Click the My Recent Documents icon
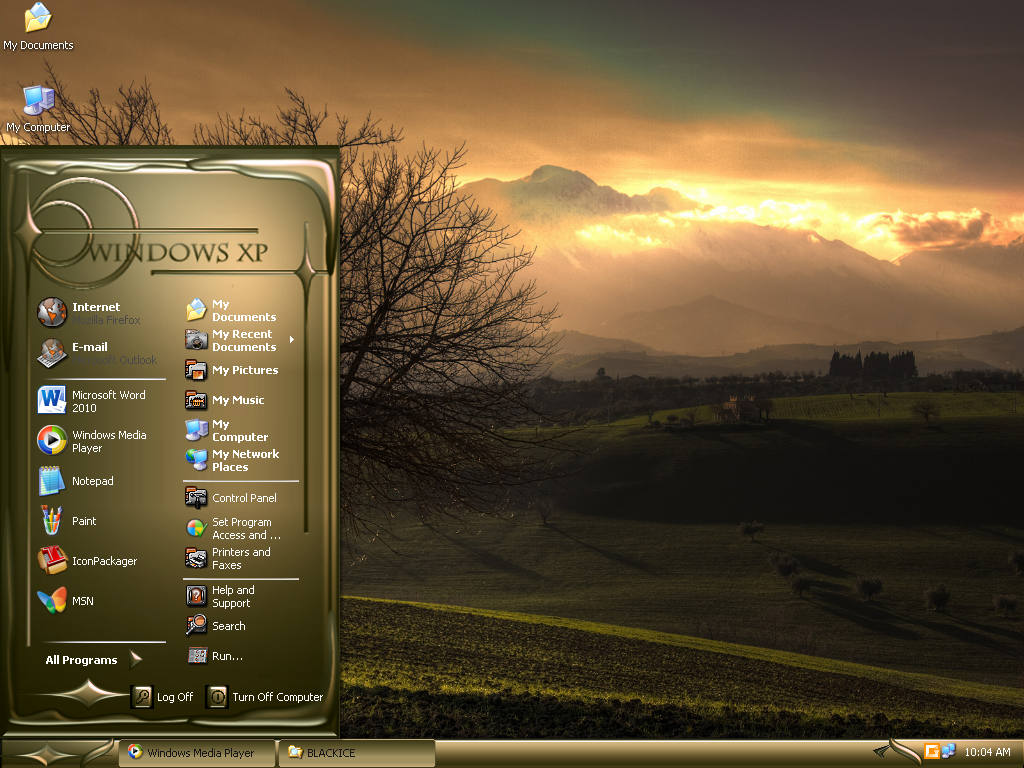Image resolution: width=1024 pixels, height=768 pixels. coord(196,340)
